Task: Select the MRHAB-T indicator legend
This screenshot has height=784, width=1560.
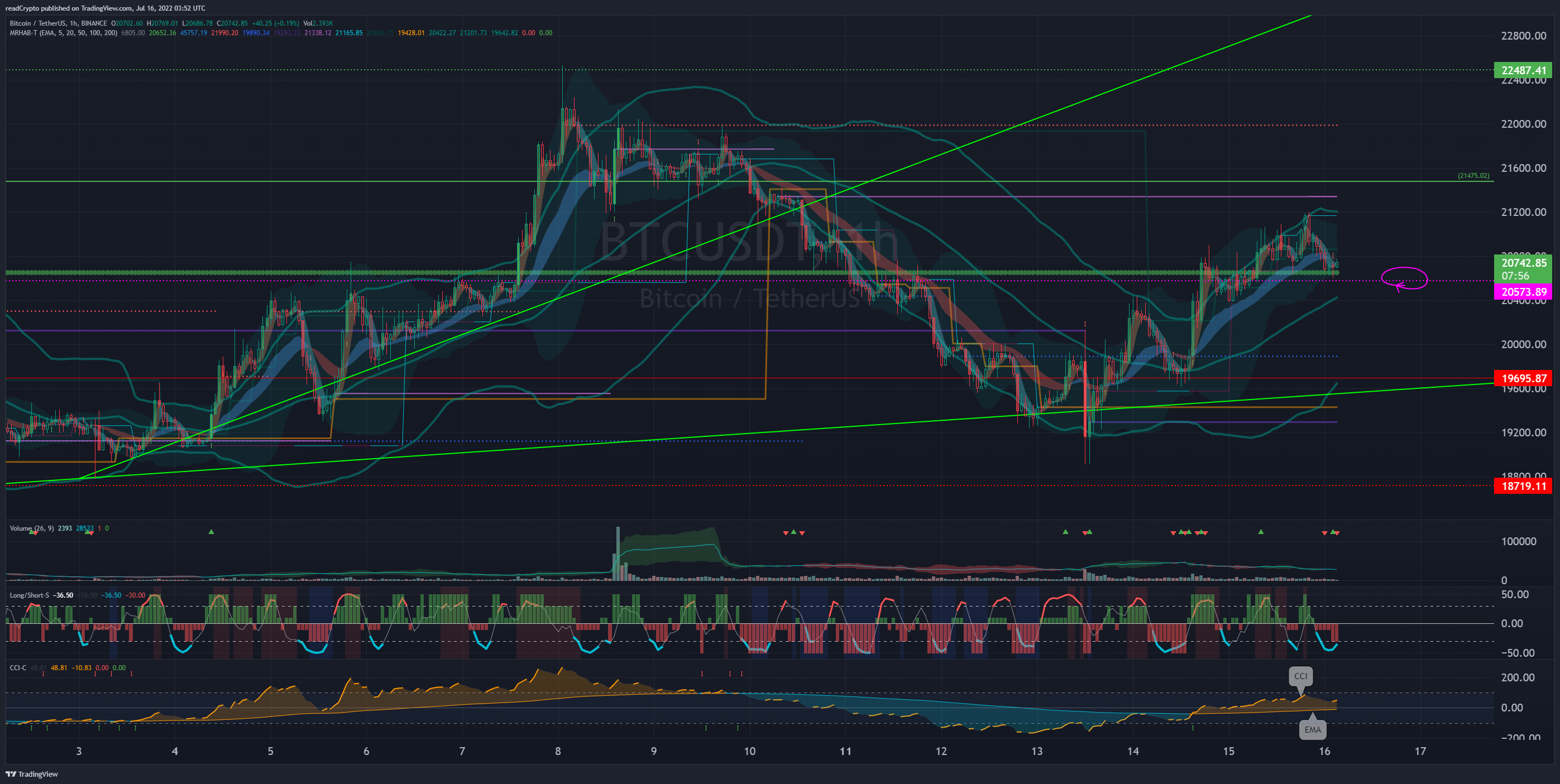Action: [64, 33]
